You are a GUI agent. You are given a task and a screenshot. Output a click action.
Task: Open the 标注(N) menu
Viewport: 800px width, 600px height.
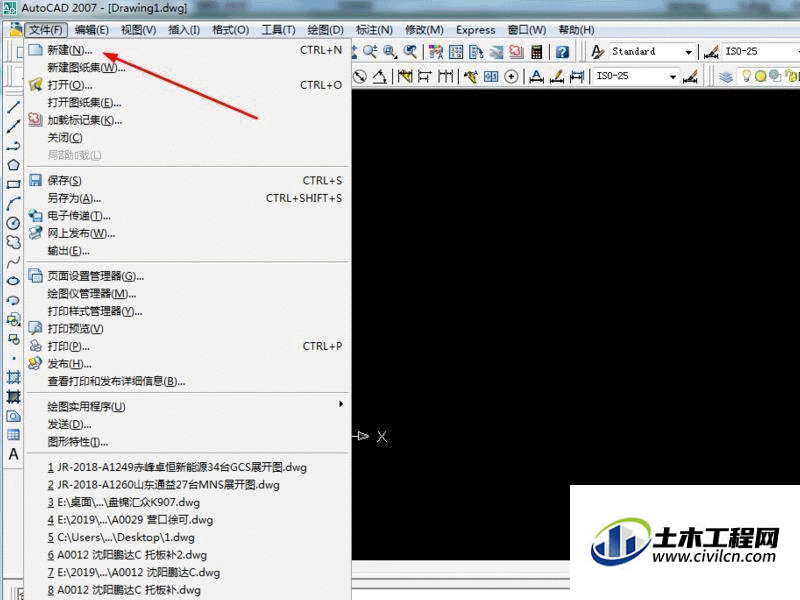pyautogui.click(x=374, y=30)
